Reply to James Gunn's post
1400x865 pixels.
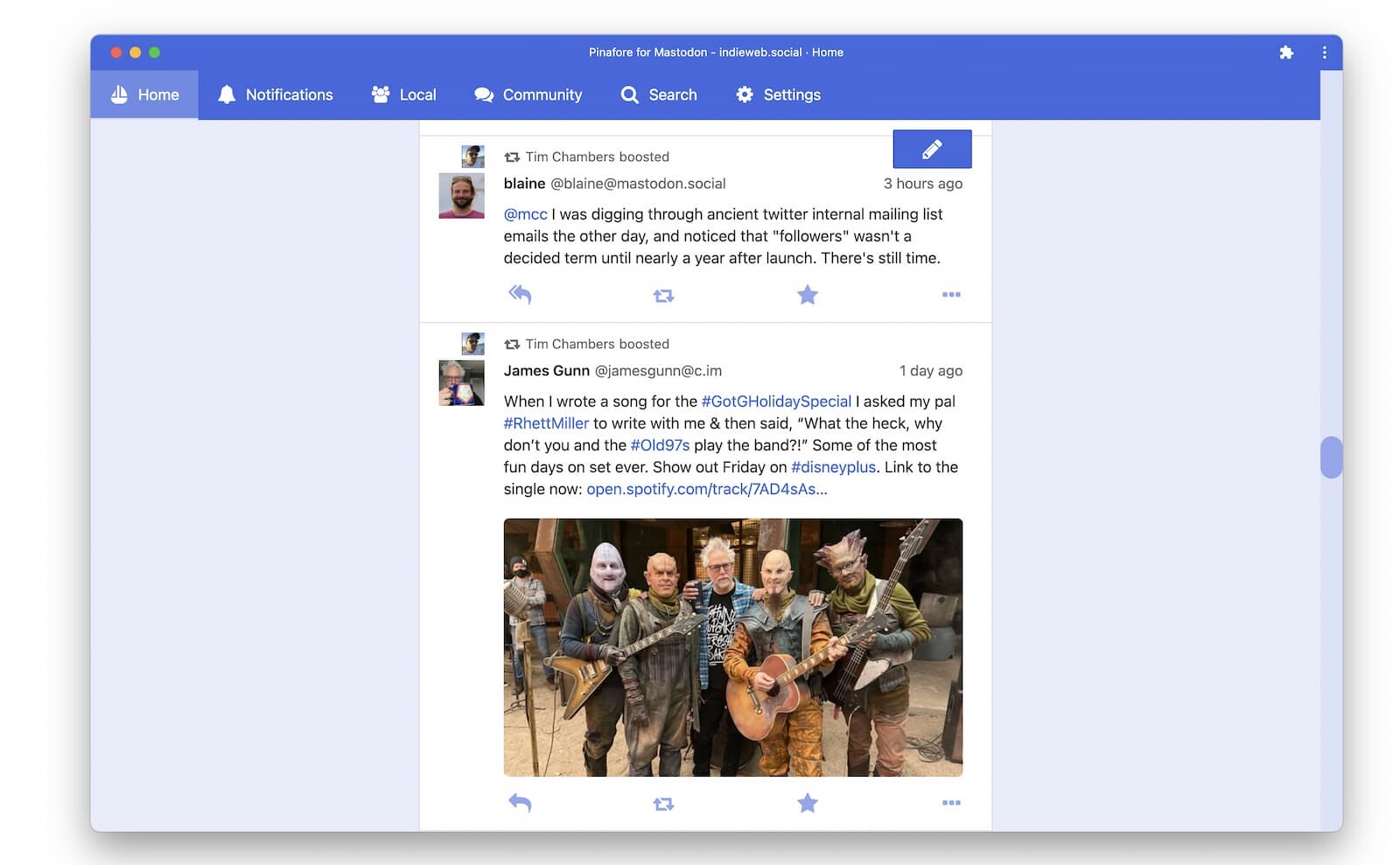point(520,803)
